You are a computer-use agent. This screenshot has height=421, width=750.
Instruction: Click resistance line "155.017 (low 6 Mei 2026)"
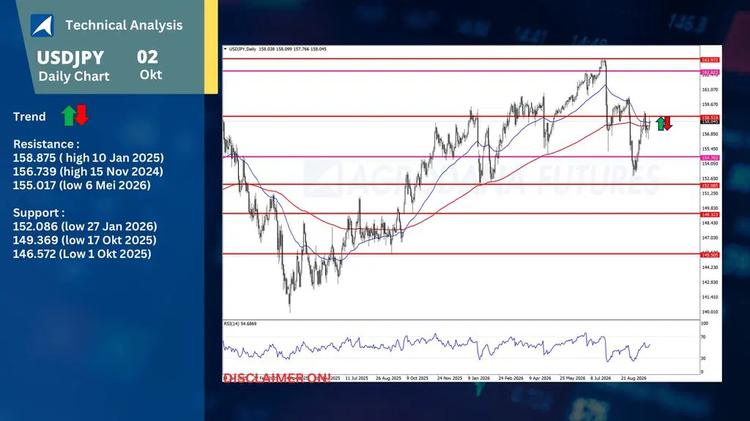click(82, 185)
